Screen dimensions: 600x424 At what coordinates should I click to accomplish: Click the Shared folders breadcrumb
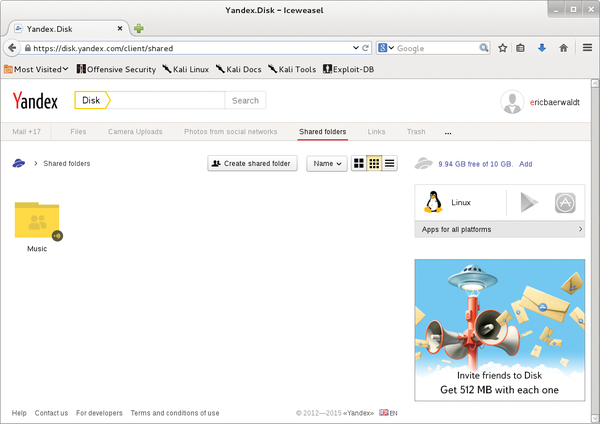coord(67,163)
